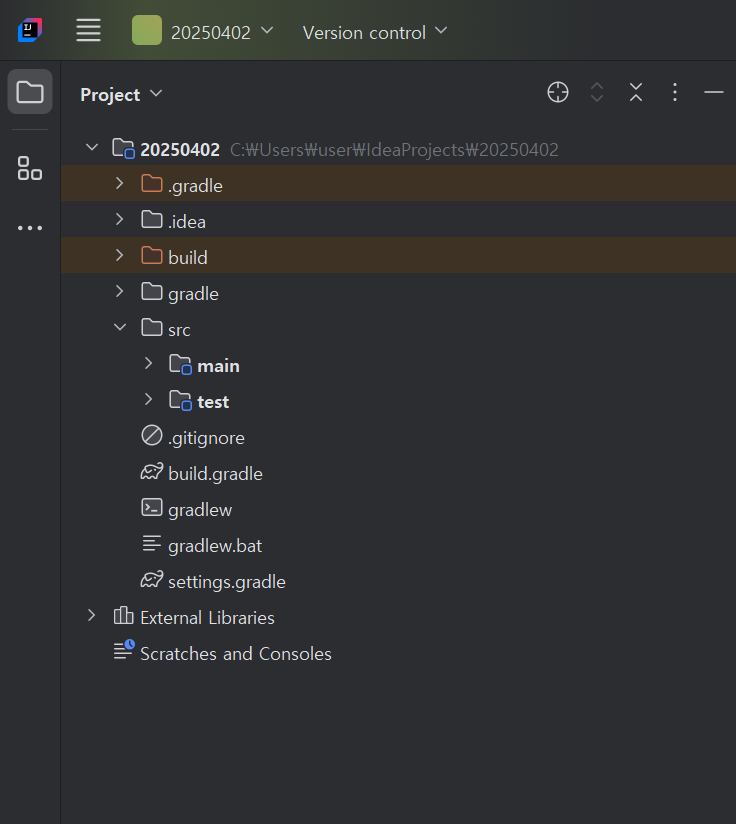Open the Structure tool window icon
736x824 pixels.
(30, 168)
